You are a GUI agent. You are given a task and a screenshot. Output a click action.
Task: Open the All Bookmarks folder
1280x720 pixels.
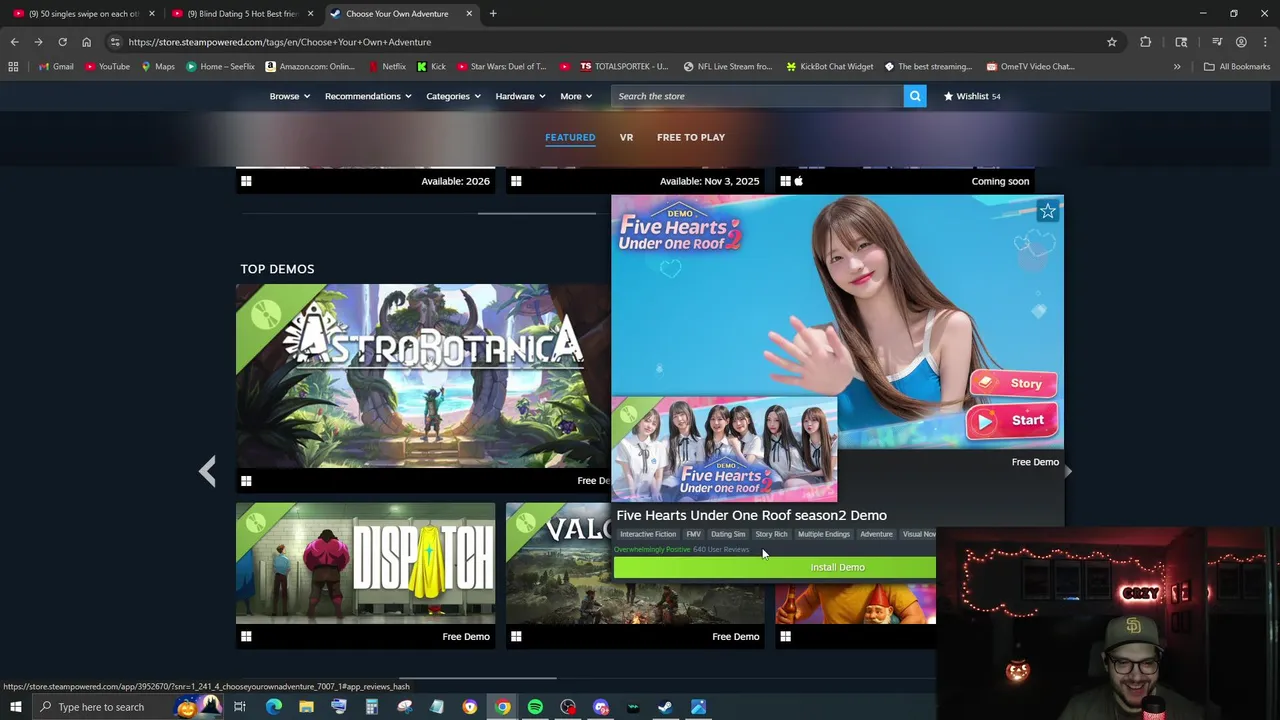click(1237, 67)
